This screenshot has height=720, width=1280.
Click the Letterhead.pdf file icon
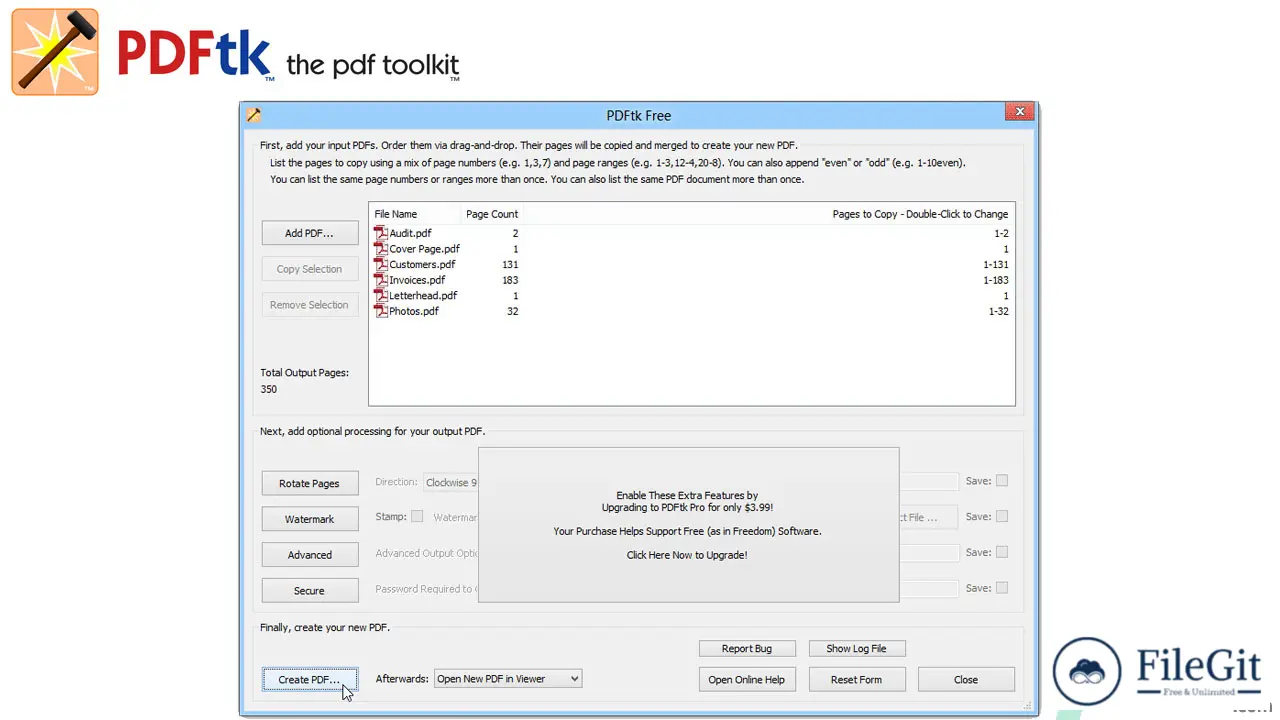(381, 296)
